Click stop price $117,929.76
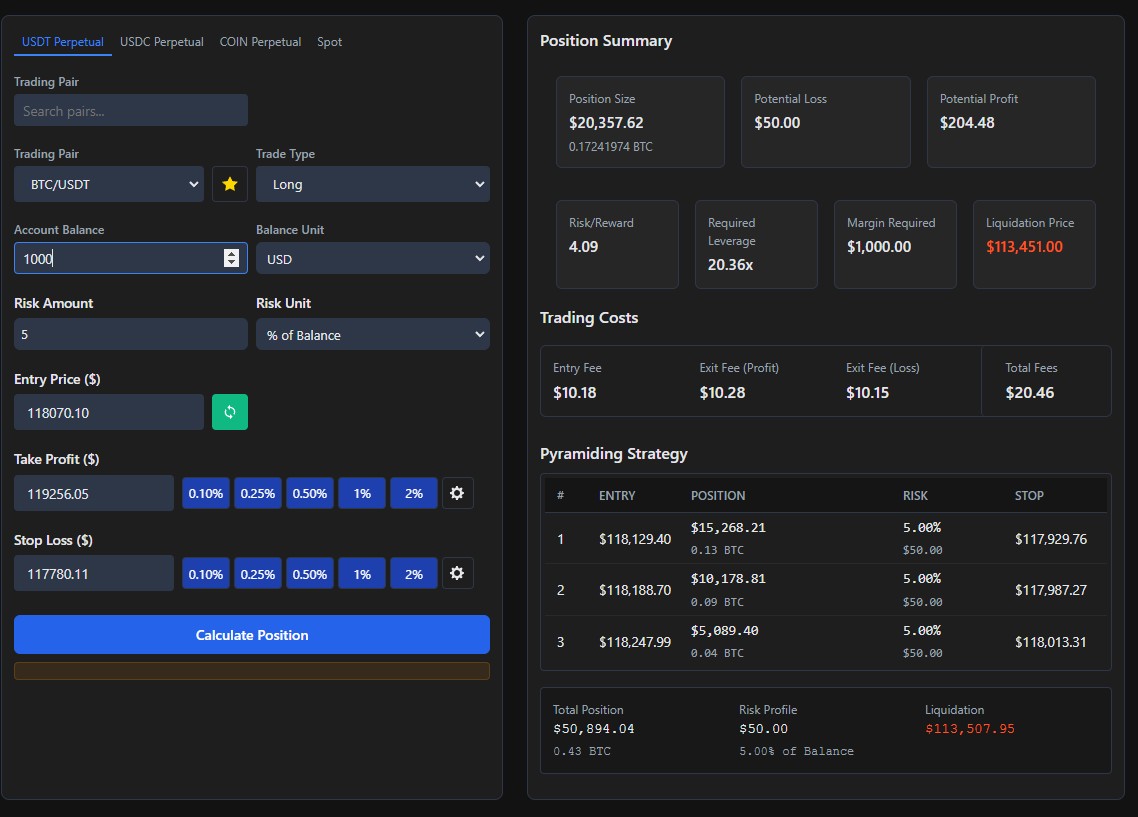Viewport: 1138px width, 817px height. click(1051, 539)
